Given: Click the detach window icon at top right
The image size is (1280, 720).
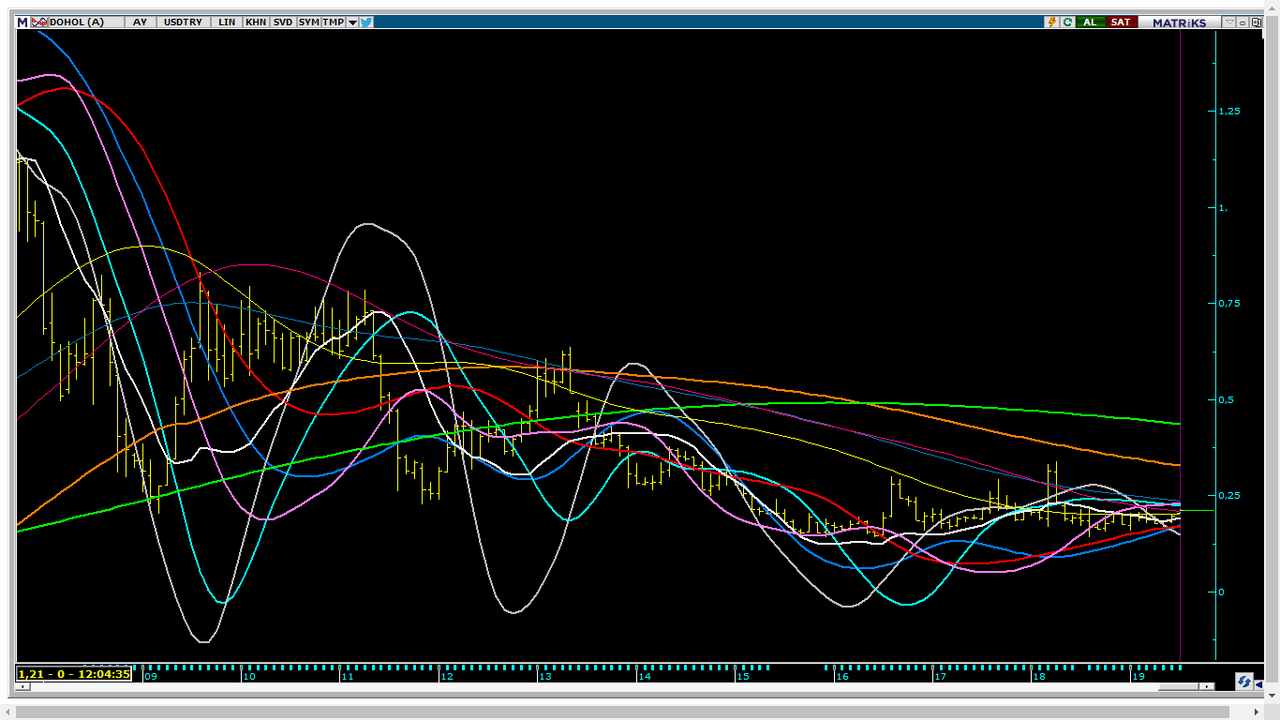Looking at the screenshot, I should pos(1256,22).
